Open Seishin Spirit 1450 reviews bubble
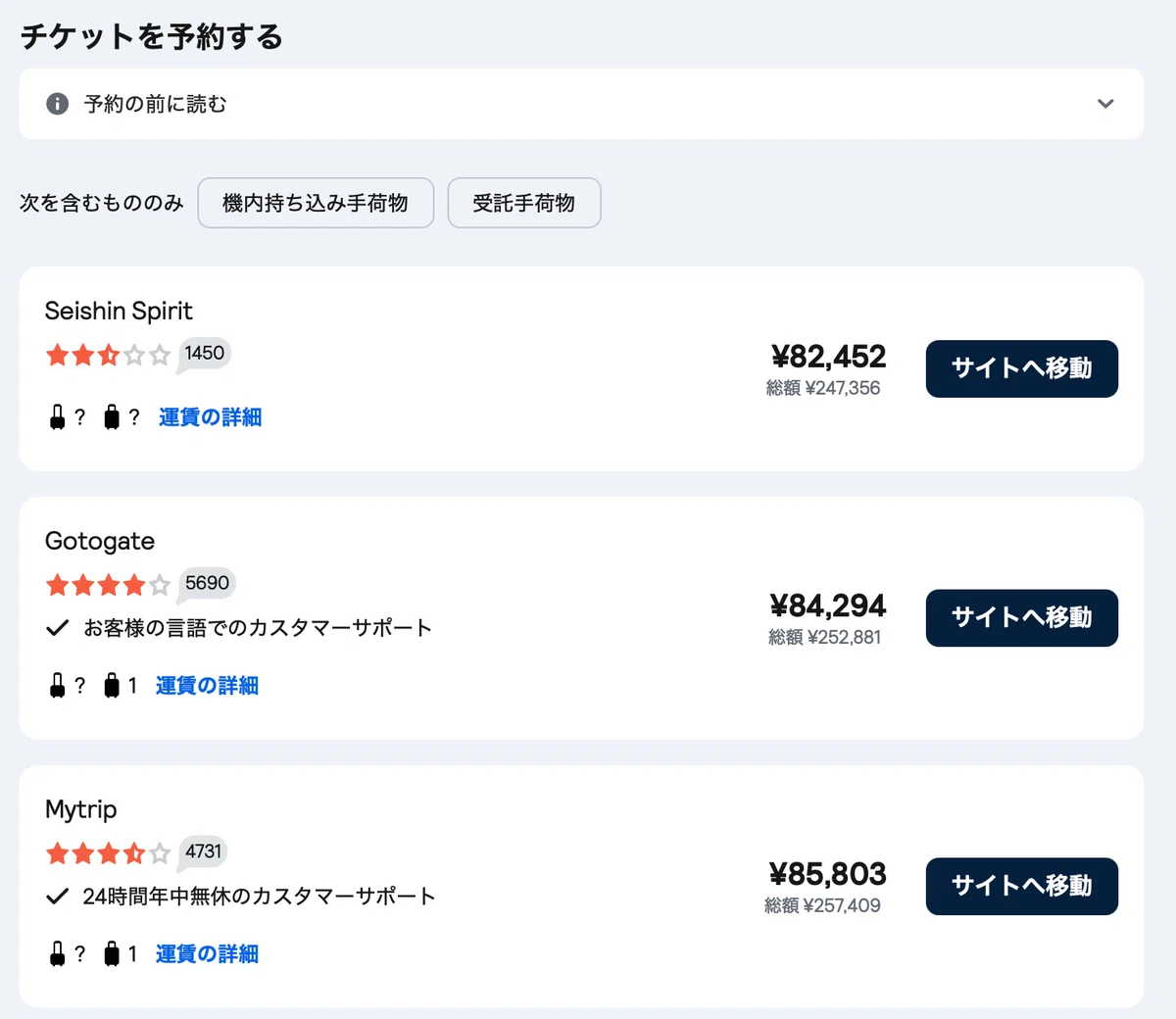Image resolution: width=1176 pixels, height=1019 pixels. point(204,354)
